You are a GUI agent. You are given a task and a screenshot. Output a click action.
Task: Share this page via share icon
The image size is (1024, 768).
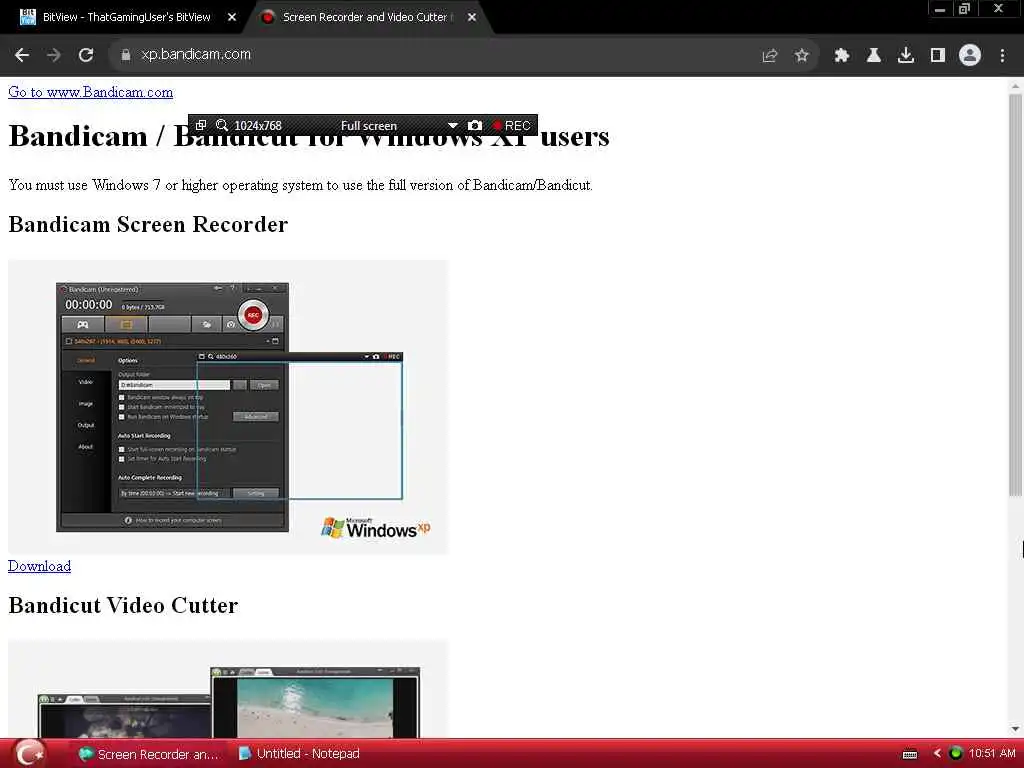(x=770, y=56)
